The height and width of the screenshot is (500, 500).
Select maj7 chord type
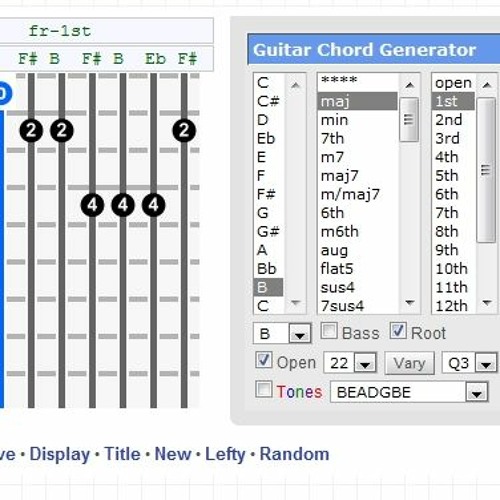[x=358, y=176]
